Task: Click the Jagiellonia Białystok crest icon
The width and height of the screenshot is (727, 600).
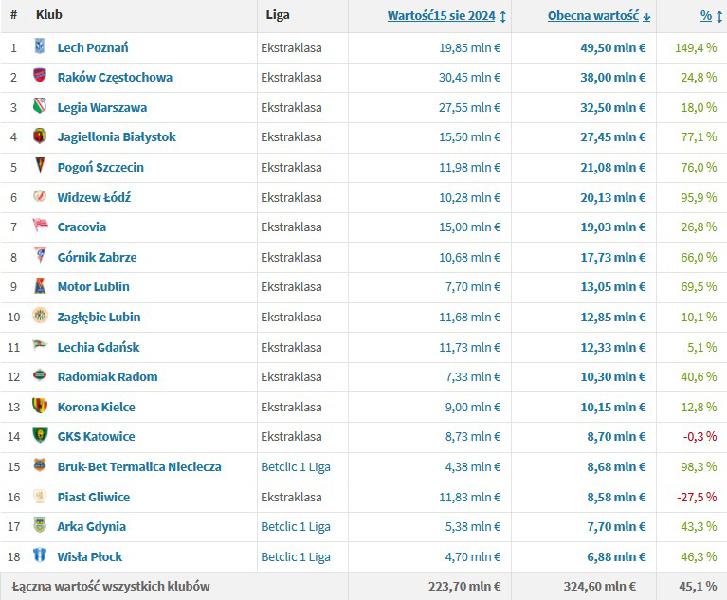Action: click(40, 137)
